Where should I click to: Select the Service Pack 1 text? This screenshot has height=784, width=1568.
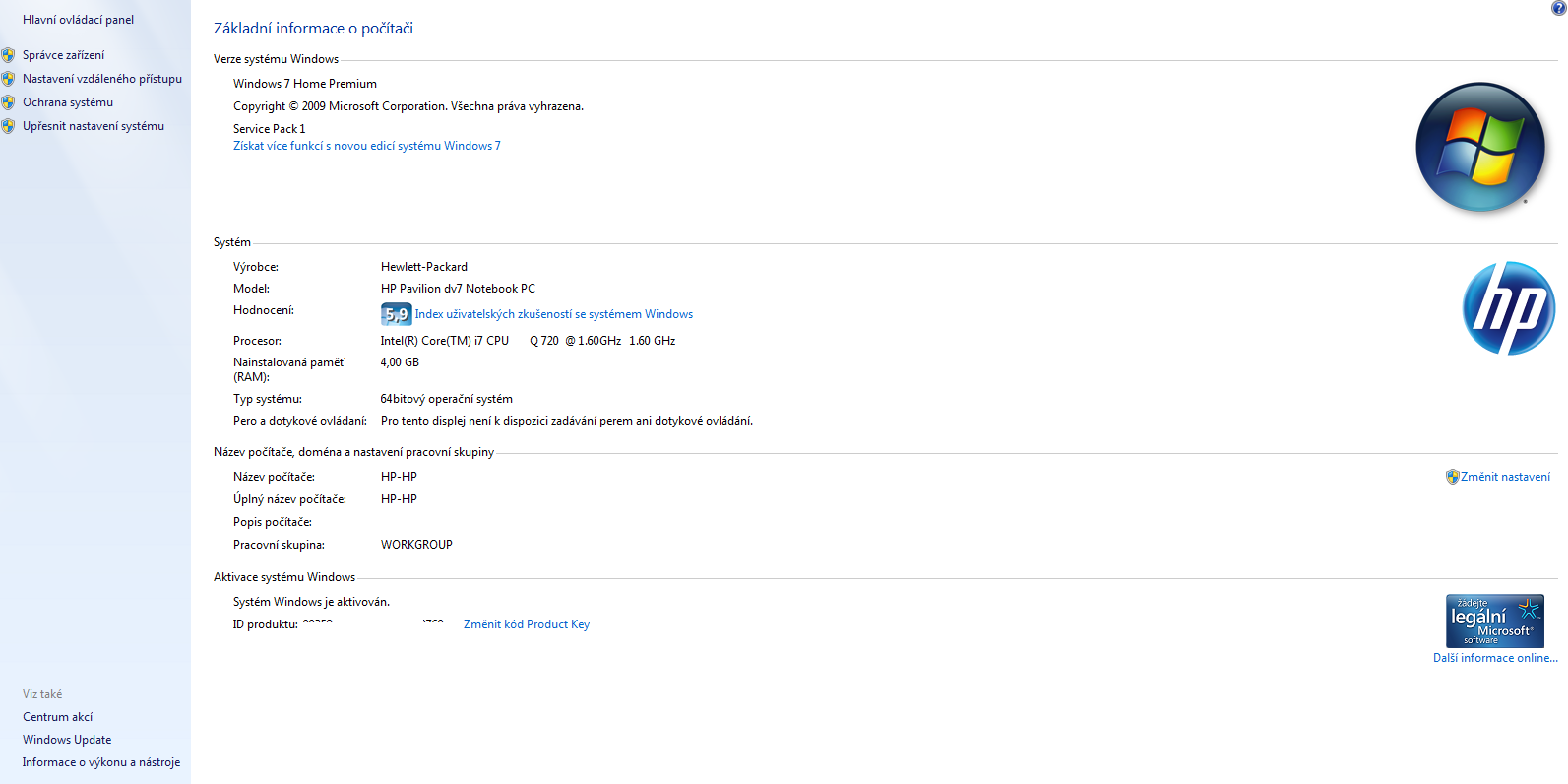[270, 129]
